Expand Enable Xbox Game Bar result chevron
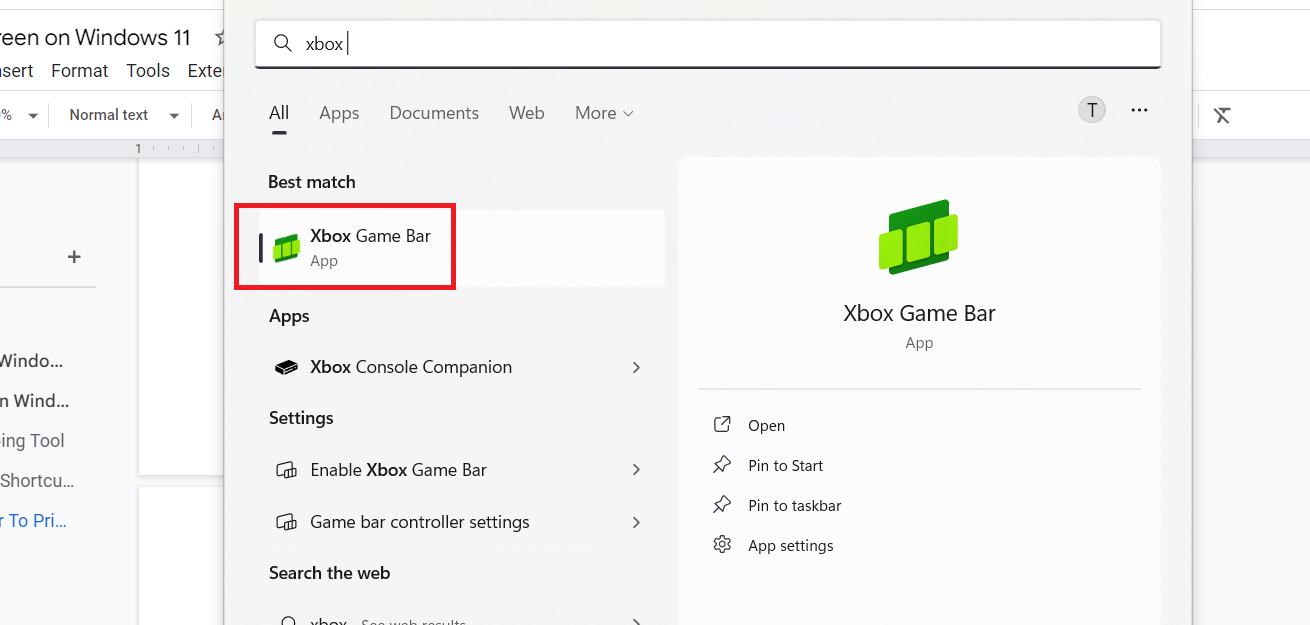This screenshot has height=625, width=1310. [636, 470]
